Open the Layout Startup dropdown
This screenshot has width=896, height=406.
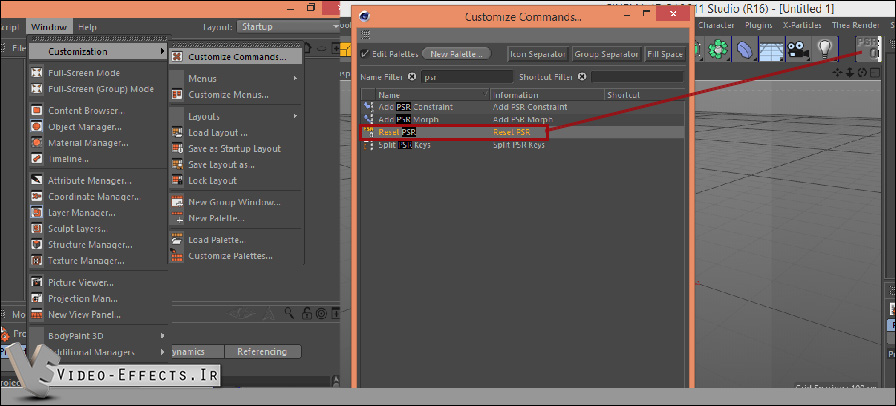289,27
